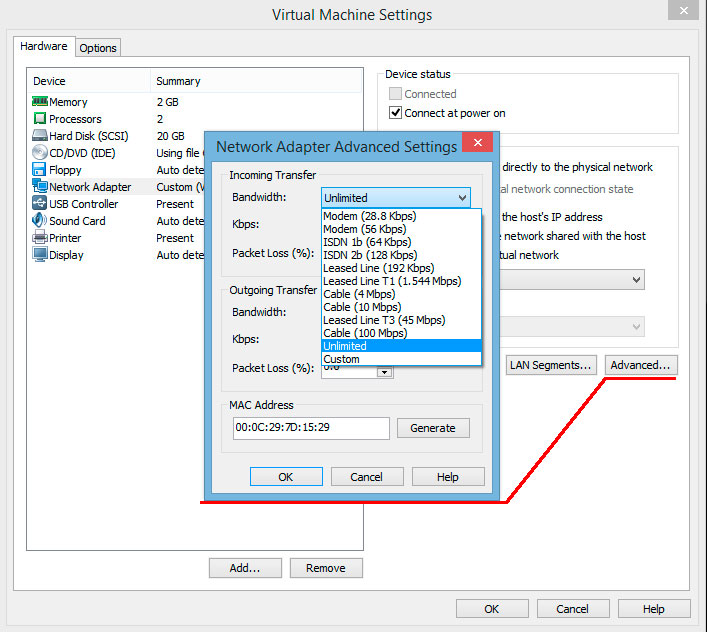This screenshot has height=632, width=707.
Task: Switch to the Hardware tab
Action: coord(44,46)
